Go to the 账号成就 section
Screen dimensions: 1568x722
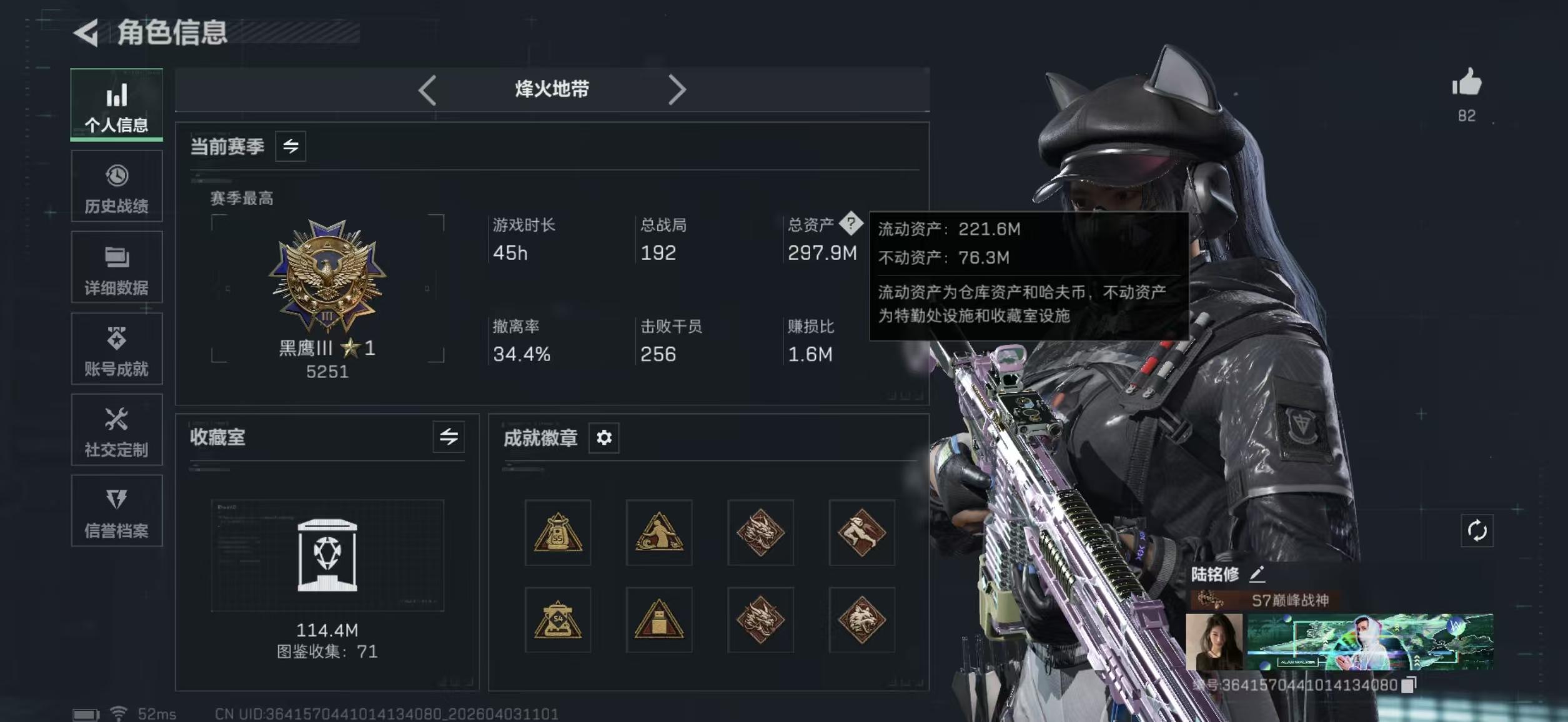[x=117, y=349]
